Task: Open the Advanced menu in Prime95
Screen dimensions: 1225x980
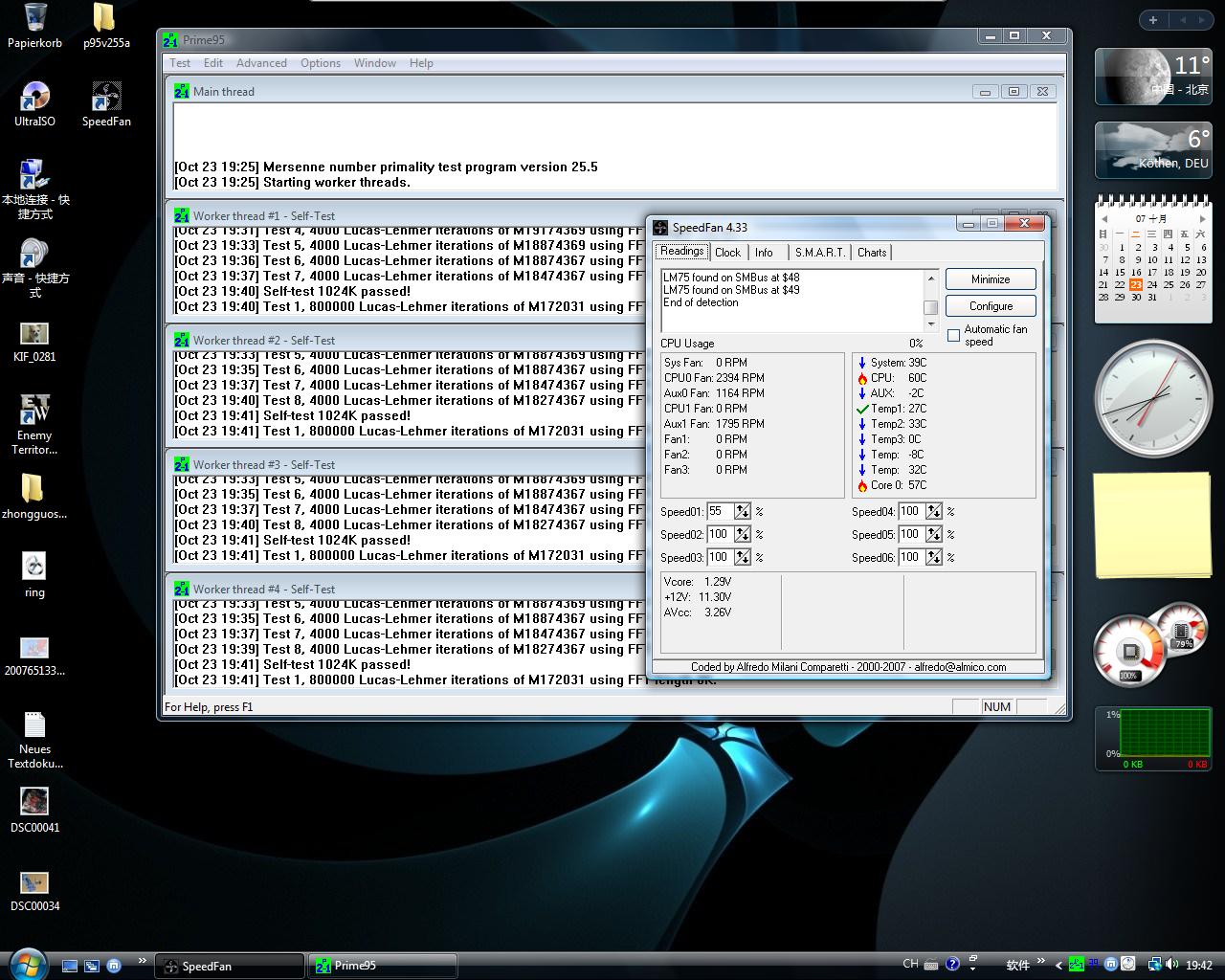Action: coord(261,63)
